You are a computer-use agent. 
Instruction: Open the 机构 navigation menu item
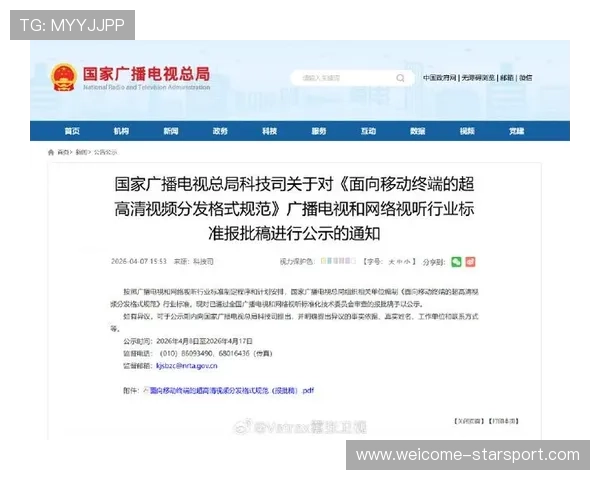click(x=121, y=131)
